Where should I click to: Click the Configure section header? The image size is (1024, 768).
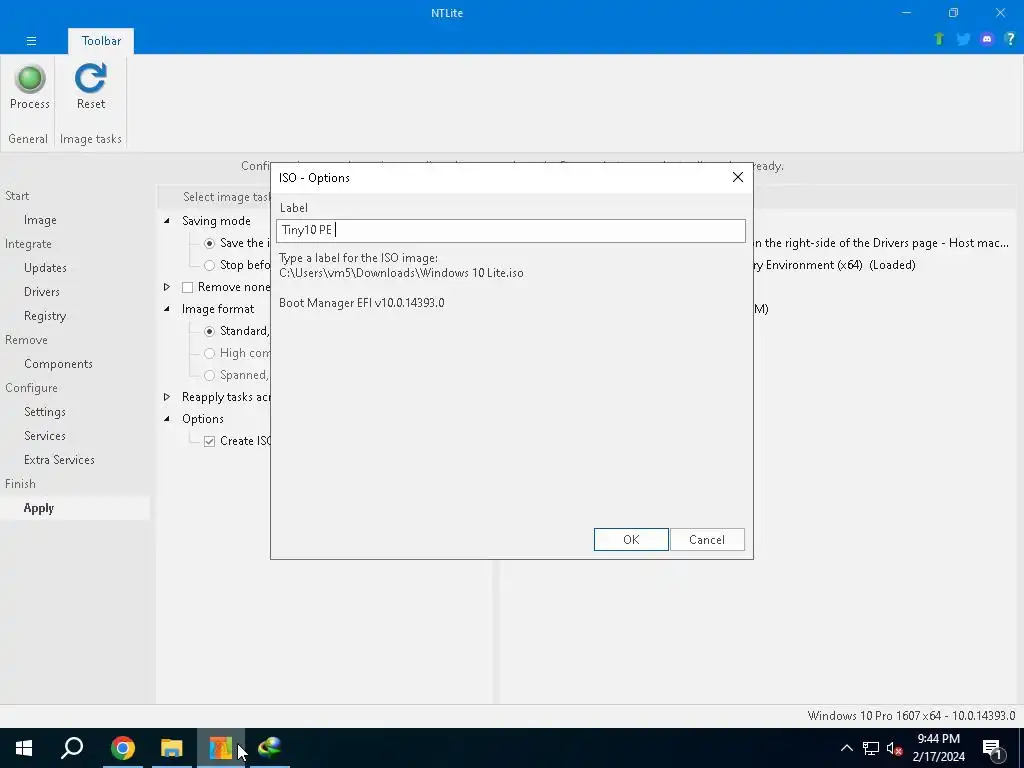click(31, 388)
